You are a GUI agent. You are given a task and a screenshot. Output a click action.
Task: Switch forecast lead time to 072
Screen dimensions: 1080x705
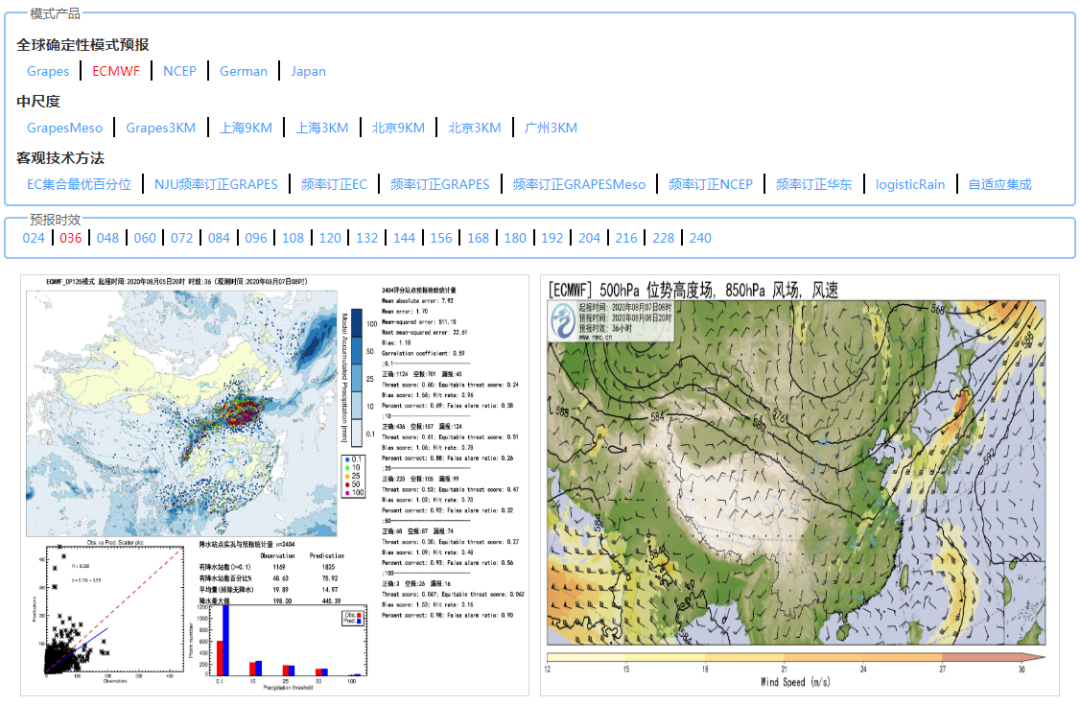tap(182, 238)
